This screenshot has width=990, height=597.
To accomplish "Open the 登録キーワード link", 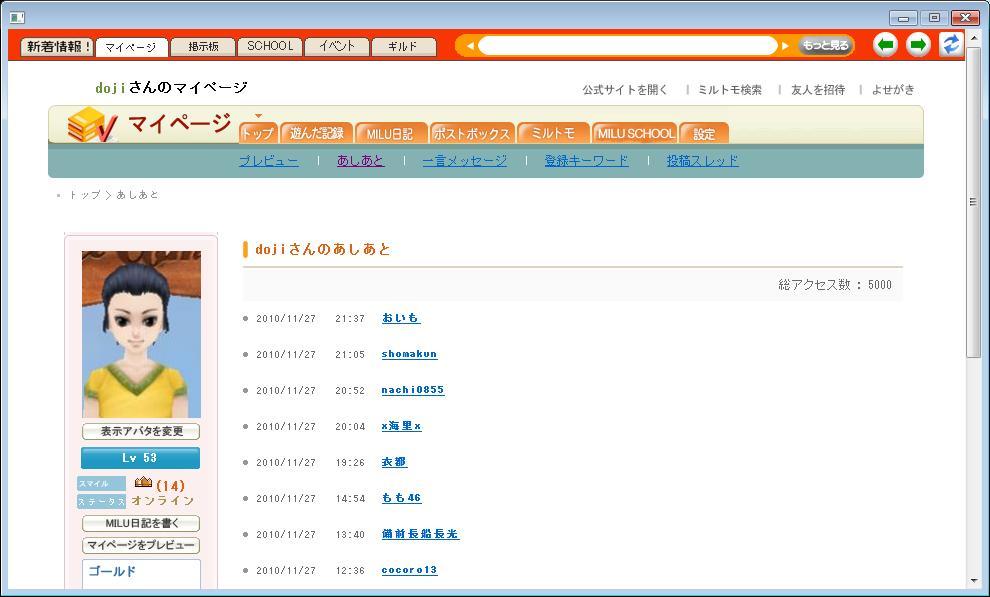I will click(586, 160).
